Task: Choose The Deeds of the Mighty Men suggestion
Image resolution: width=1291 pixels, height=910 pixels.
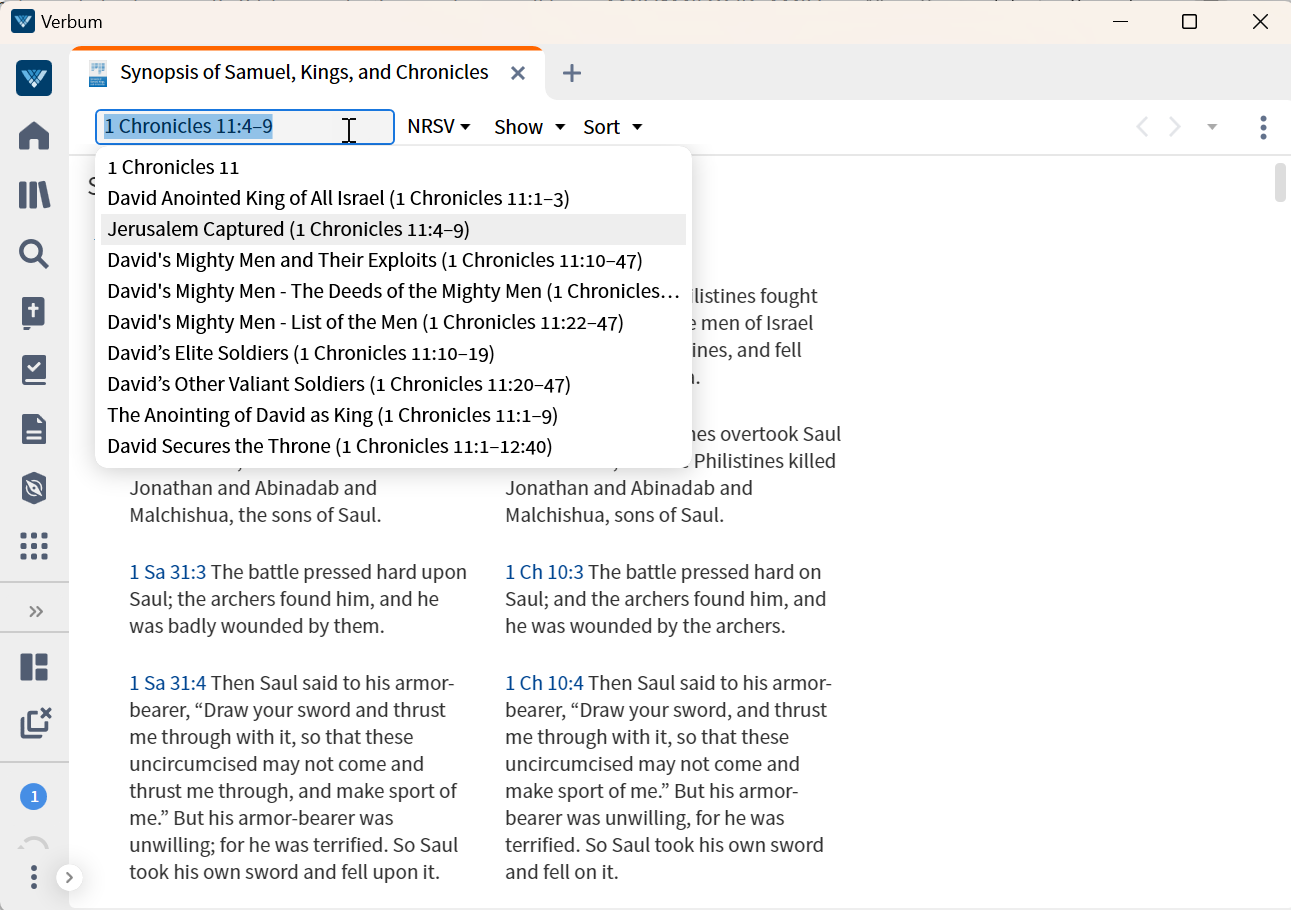Action: click(x=393, y=291)
